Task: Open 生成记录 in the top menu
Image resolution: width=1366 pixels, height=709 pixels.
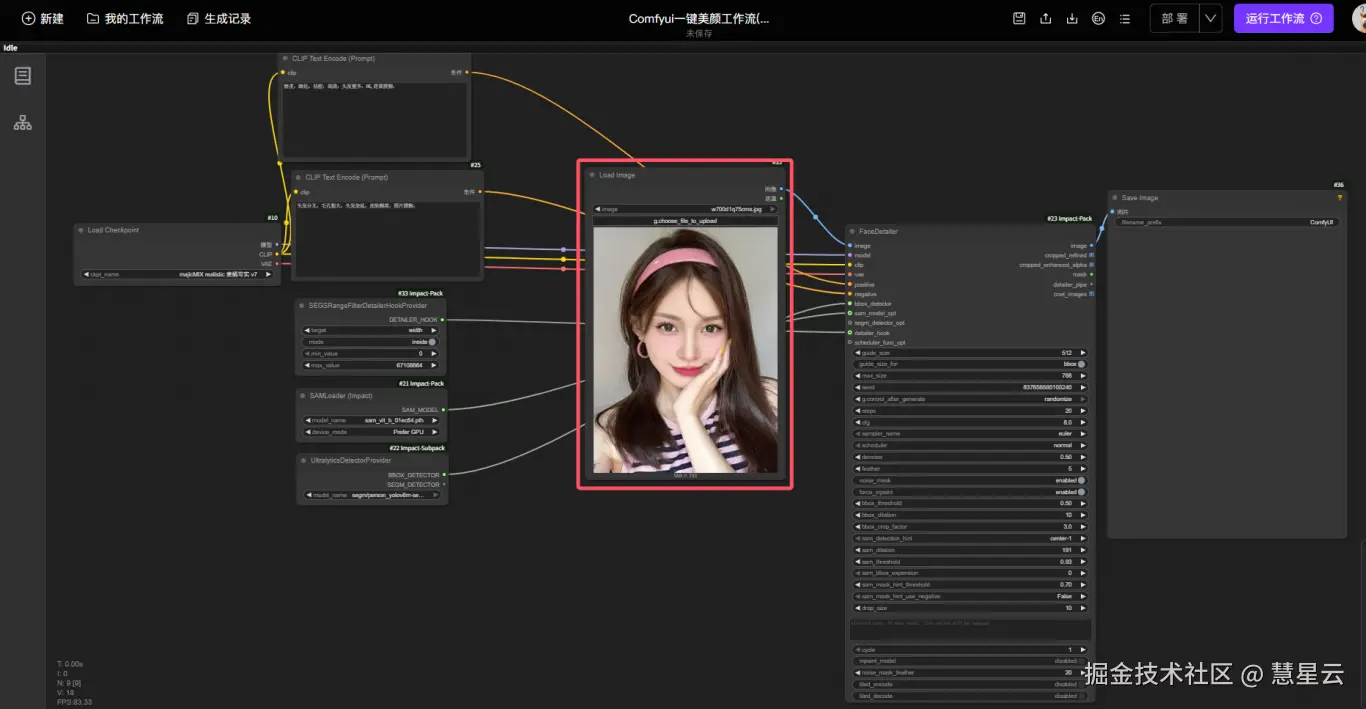Action: coord(218,18)
